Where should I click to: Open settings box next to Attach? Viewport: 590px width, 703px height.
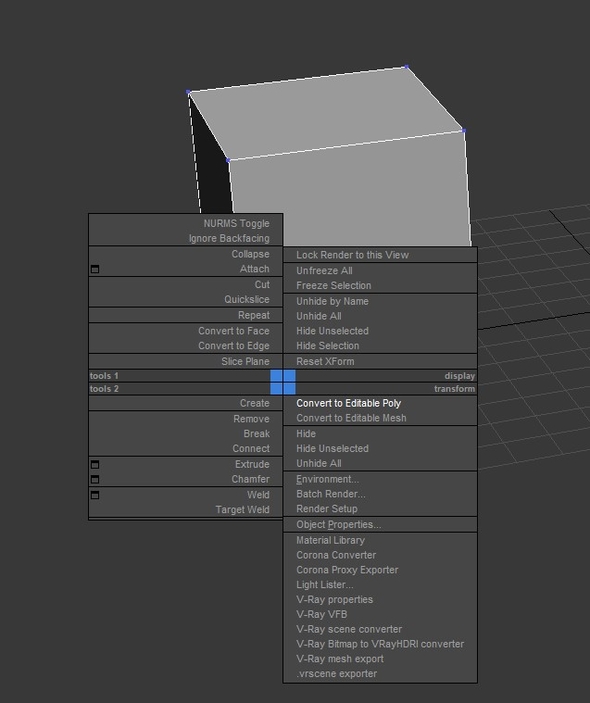pyautogui.click(x=95, y=269)
